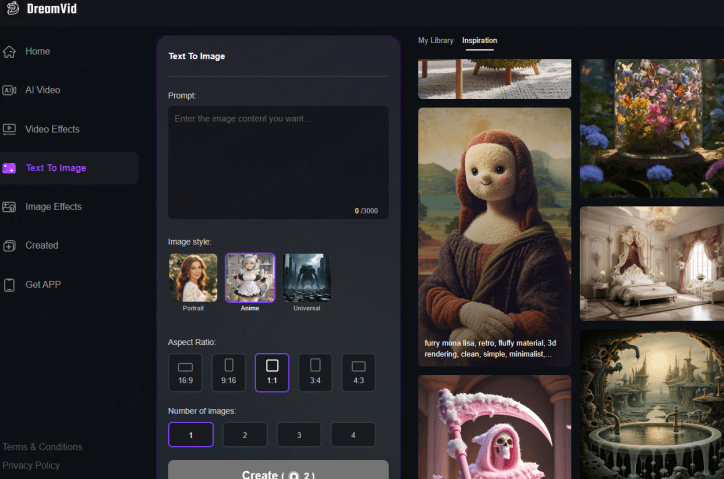Click the furry mona lisa prompt caption
Image resolution: width=724 pixels, height=479 pixels.
tap(490, 348)
